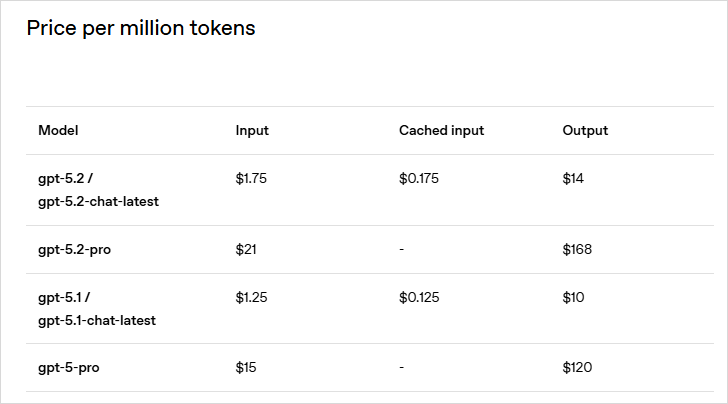Click the $14 output price
Image resolution: width=728 pixels, height=404 pixels.
click(573, 179)
